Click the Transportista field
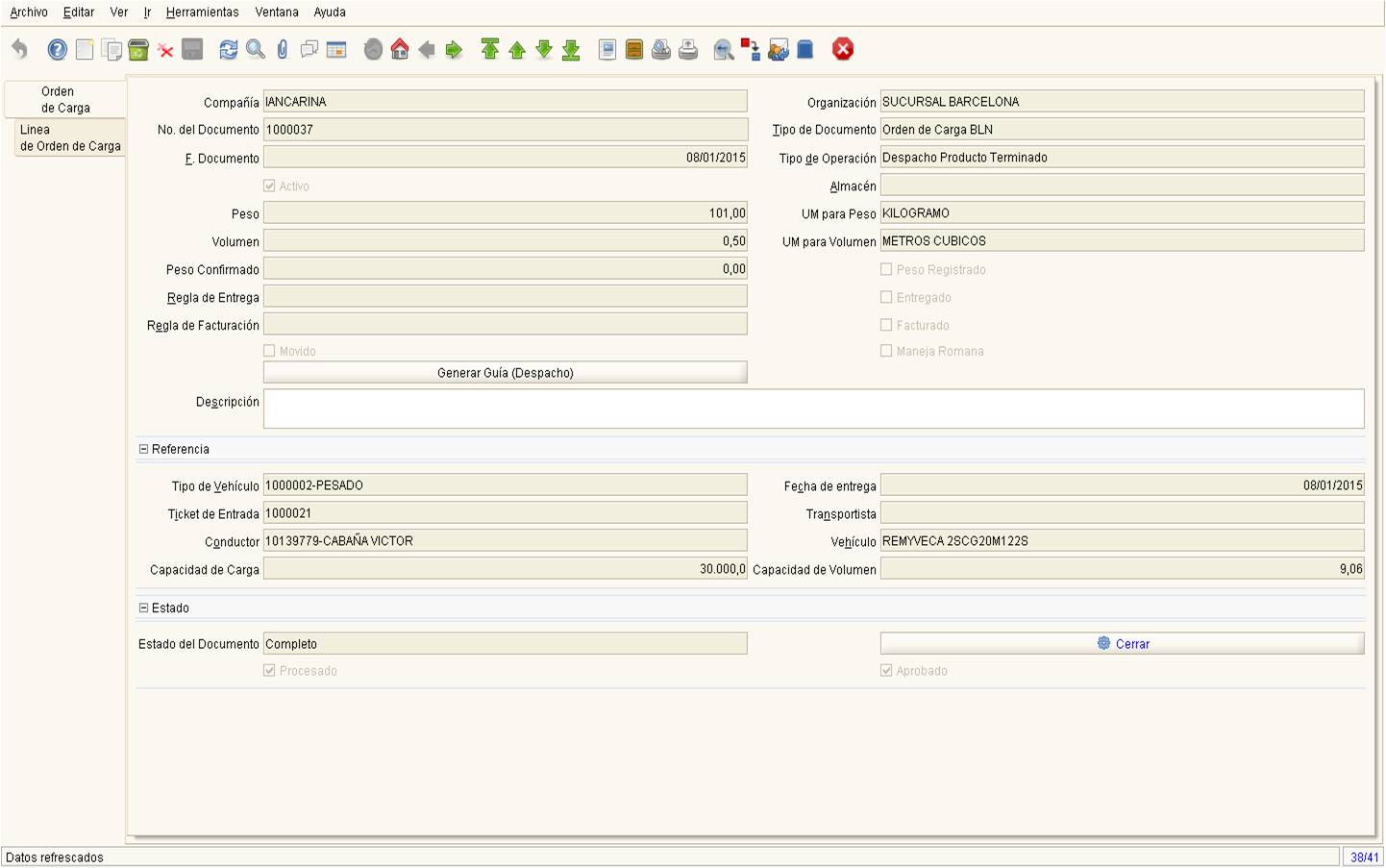 point(1123,513)
